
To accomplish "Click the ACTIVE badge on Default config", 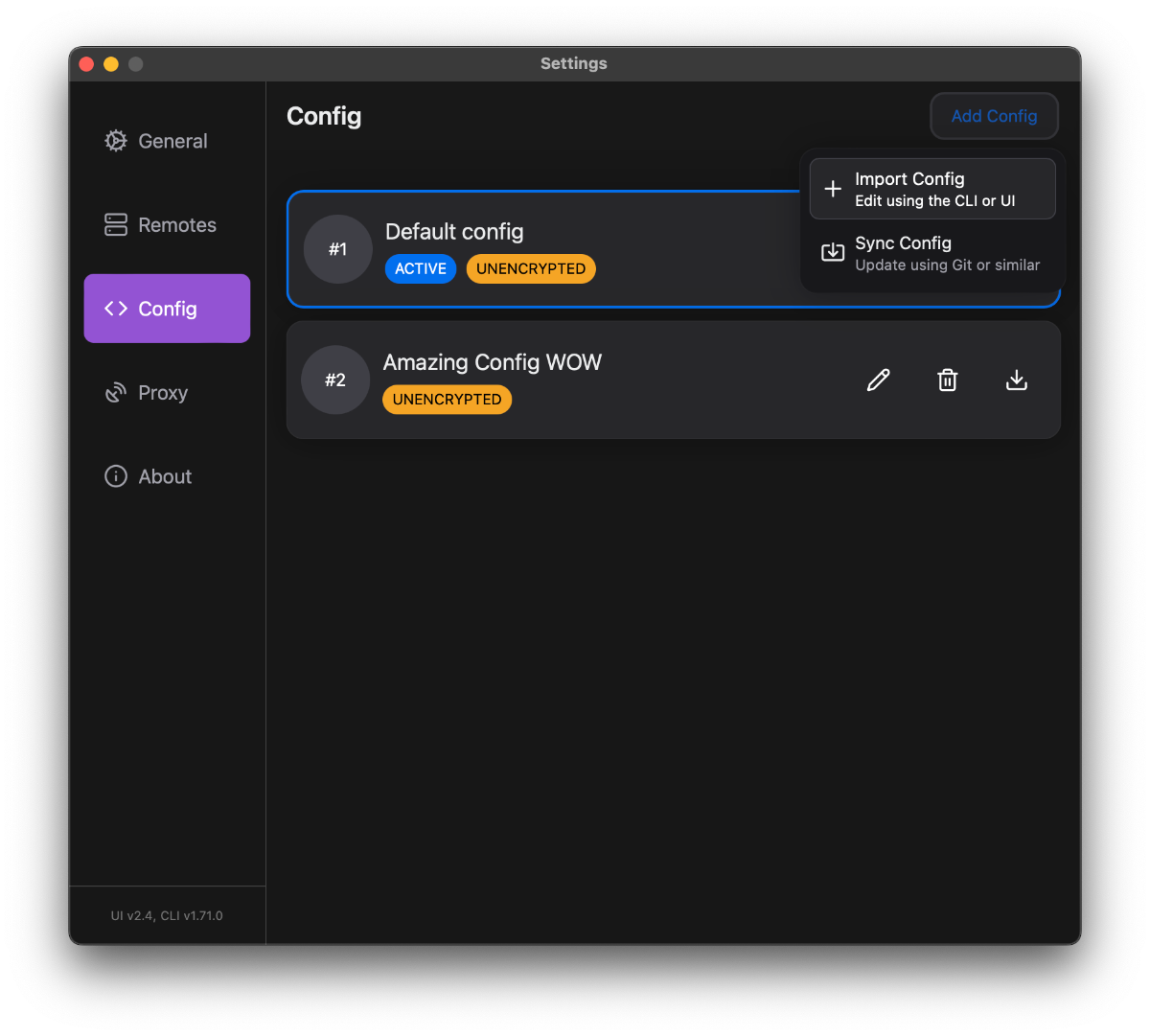I will tap(420, 268).
